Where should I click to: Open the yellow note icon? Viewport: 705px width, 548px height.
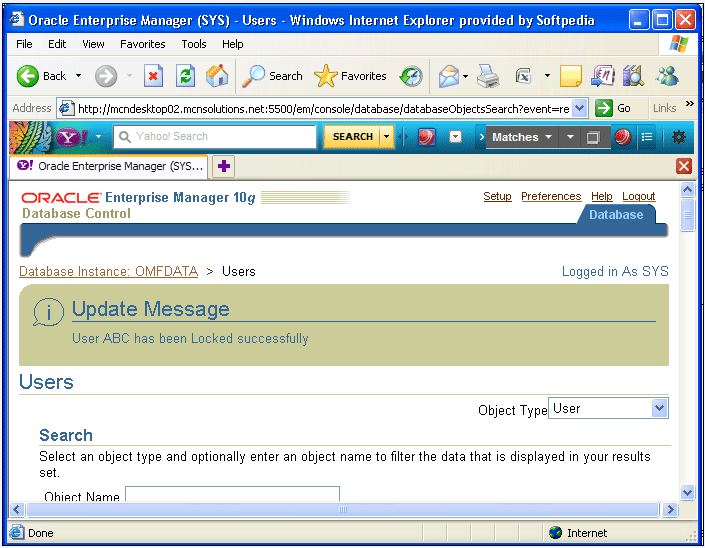[571, 76]
